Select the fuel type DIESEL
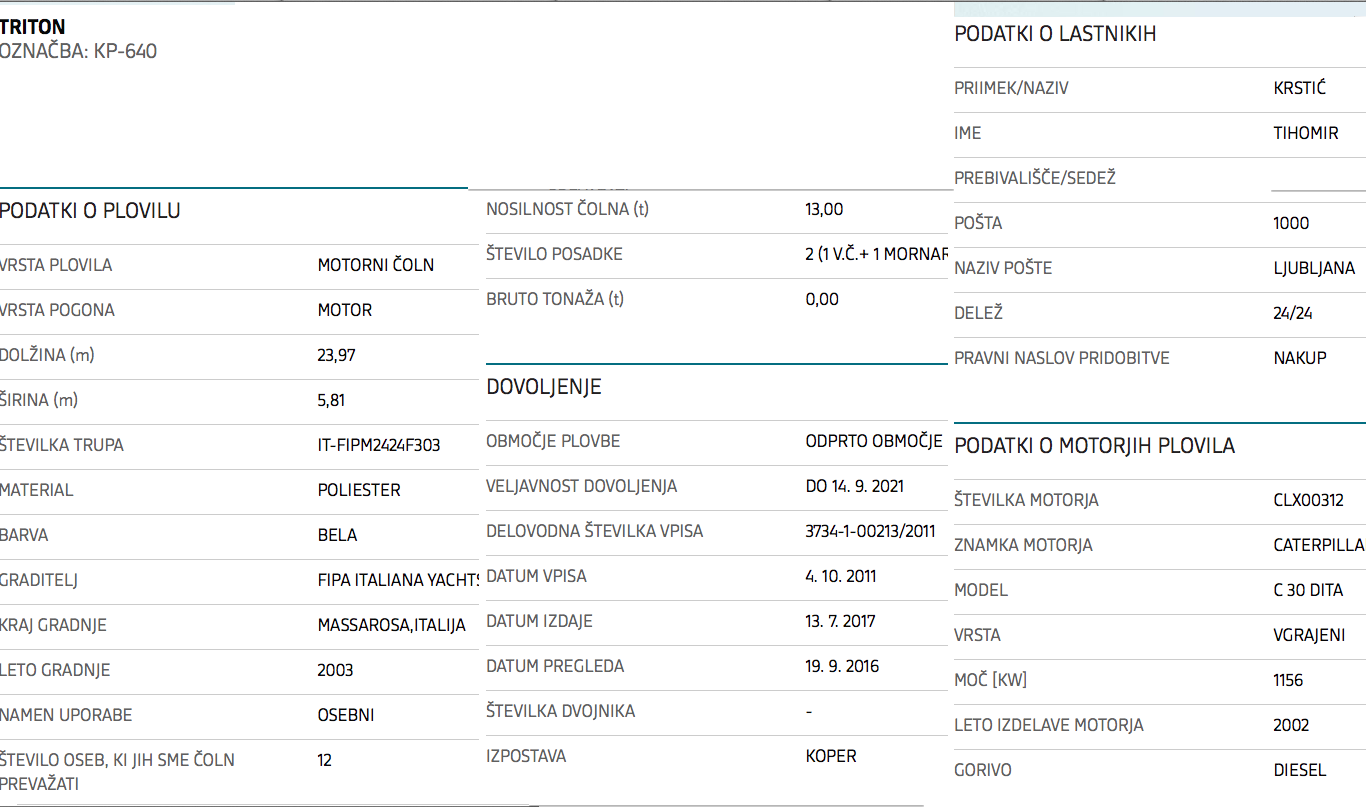Image resolution: width=1366 pixels, height=807 pixels. click(1300, 770)
